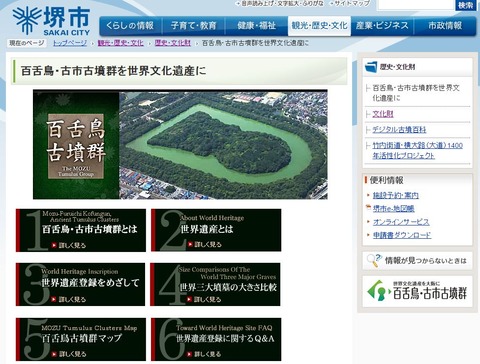Go to トップページ breadcrumb link
The width and height of the screenshot is (480, 364).
[70, 43]
